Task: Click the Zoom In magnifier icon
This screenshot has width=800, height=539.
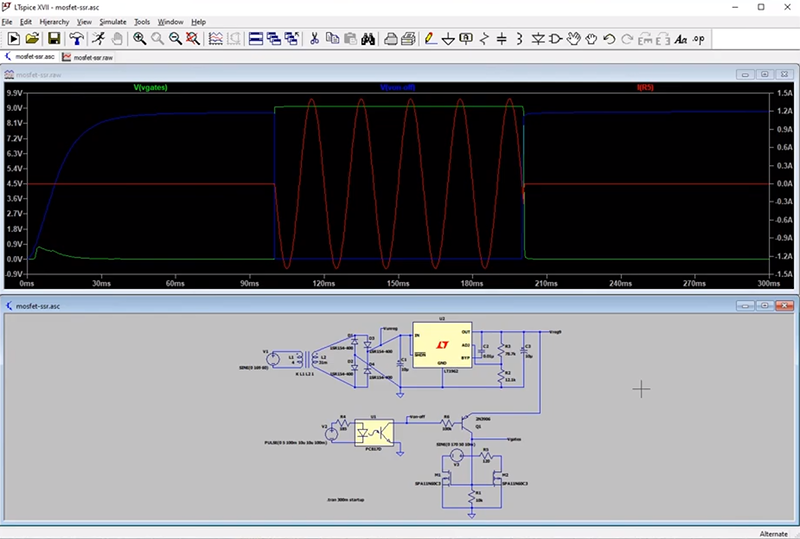Action: pos(139,39)
